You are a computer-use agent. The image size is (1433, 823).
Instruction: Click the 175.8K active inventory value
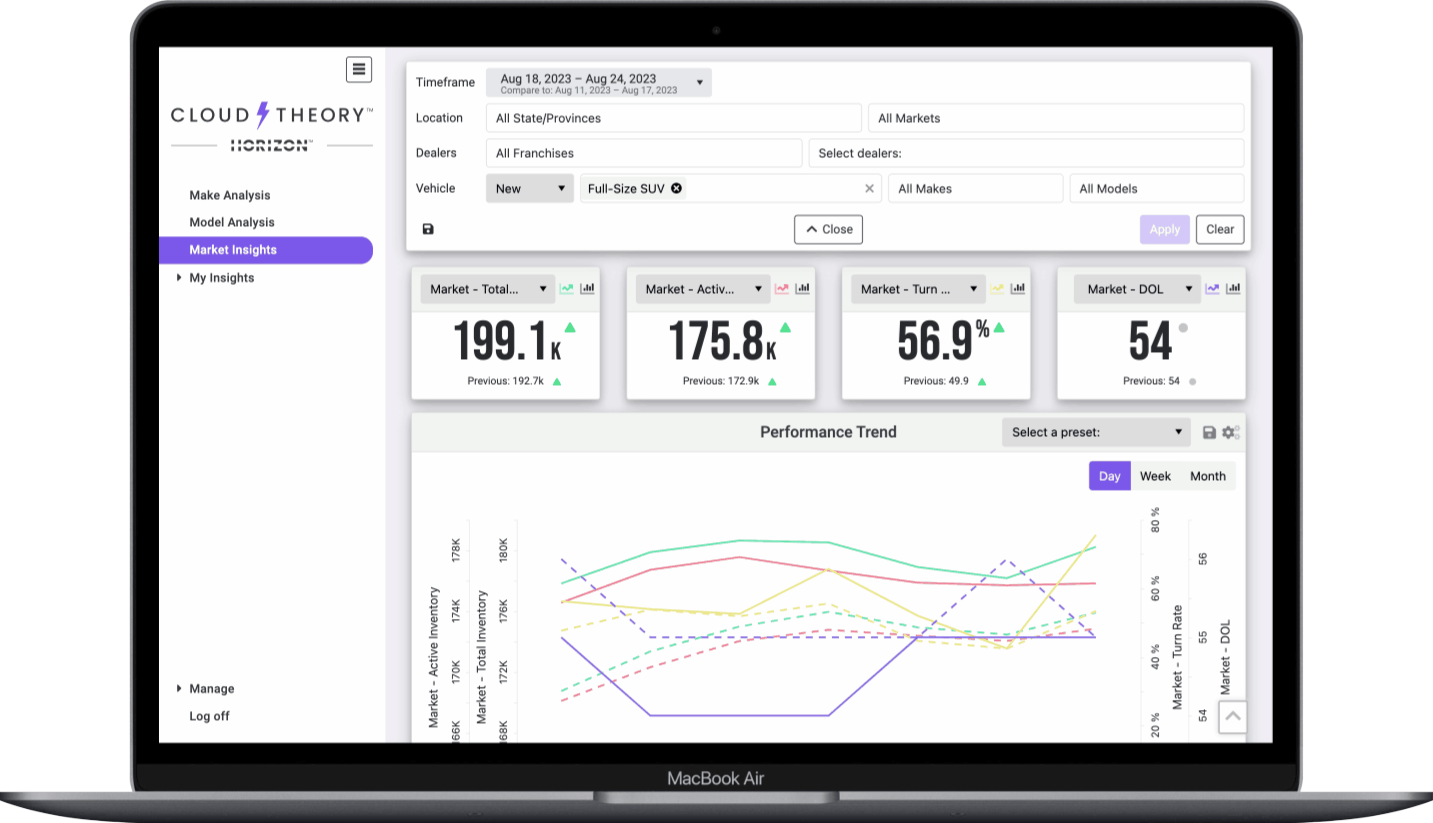coord(723,343)
